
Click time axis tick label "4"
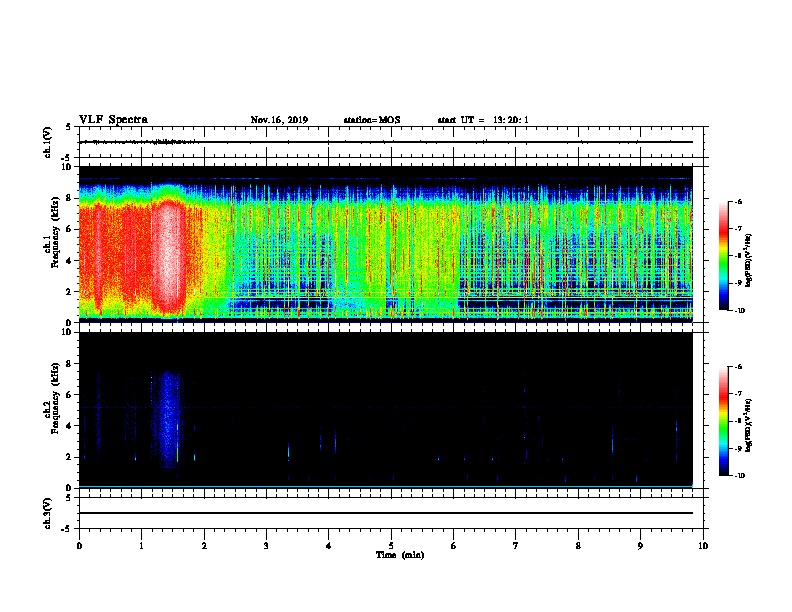pos(328,546)
